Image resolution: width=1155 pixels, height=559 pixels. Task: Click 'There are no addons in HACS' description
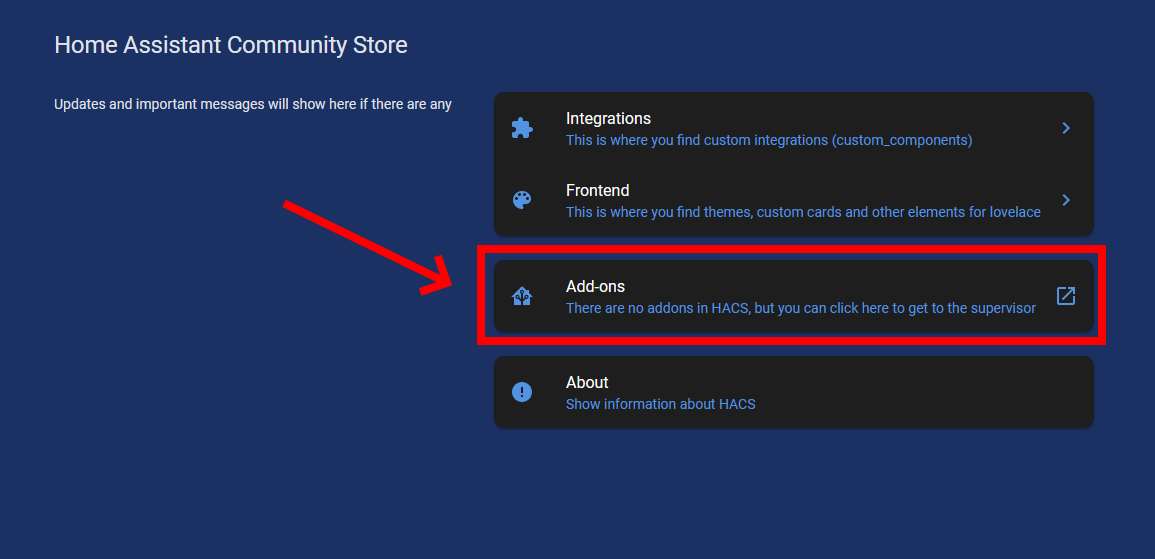pyautogui.click(x=801, y=309)
